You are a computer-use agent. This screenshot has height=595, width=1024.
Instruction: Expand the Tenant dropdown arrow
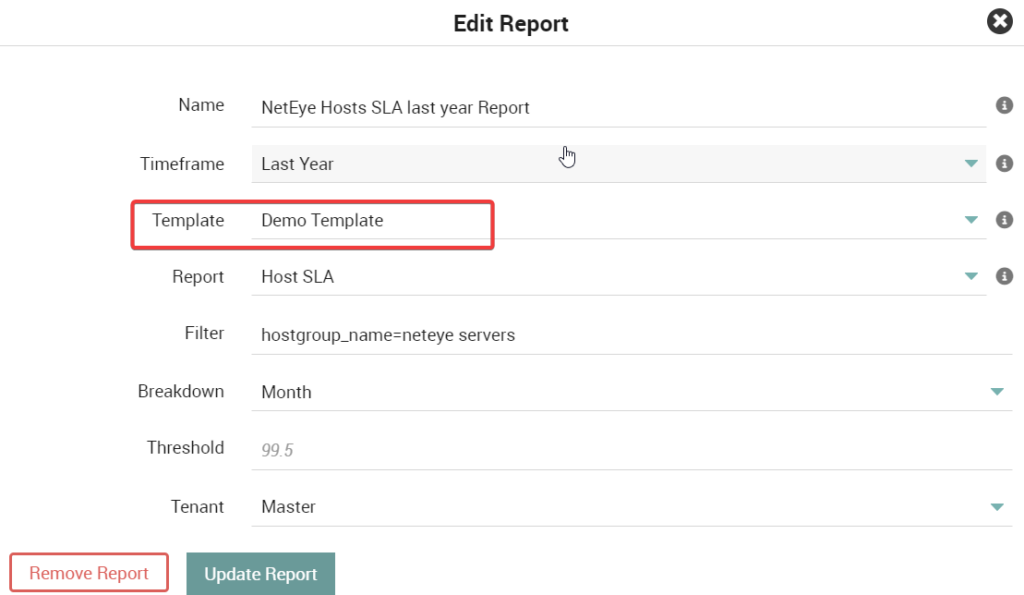pyautogui.click(x=997, y=507)
